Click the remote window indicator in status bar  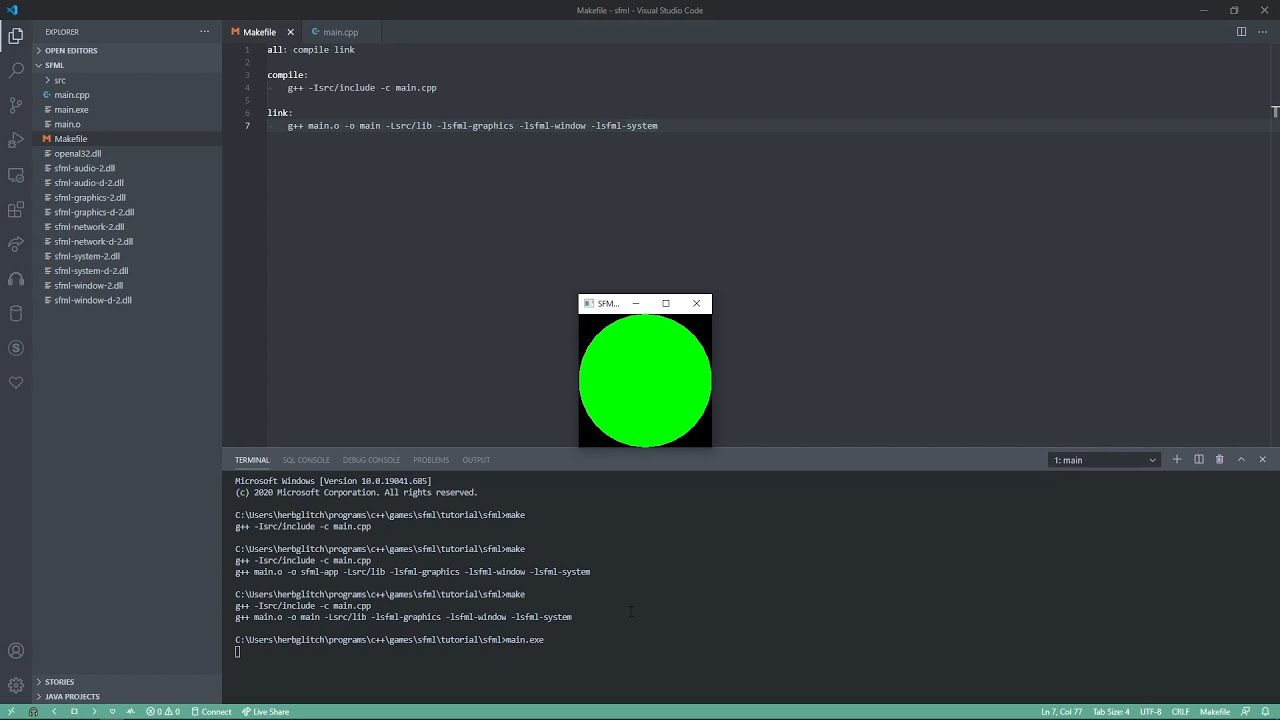11,712
